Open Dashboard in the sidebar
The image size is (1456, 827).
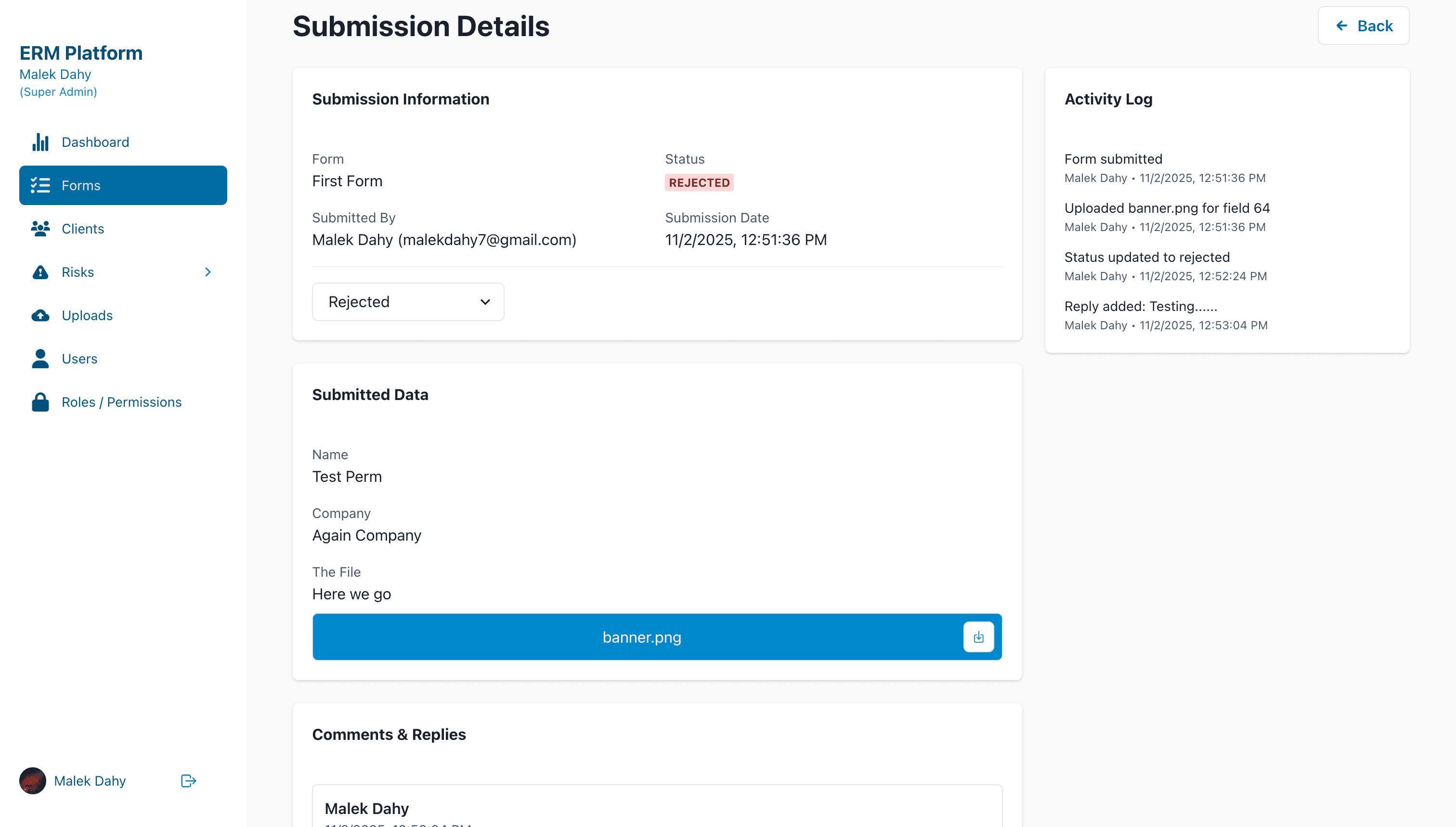click(123, 142)
